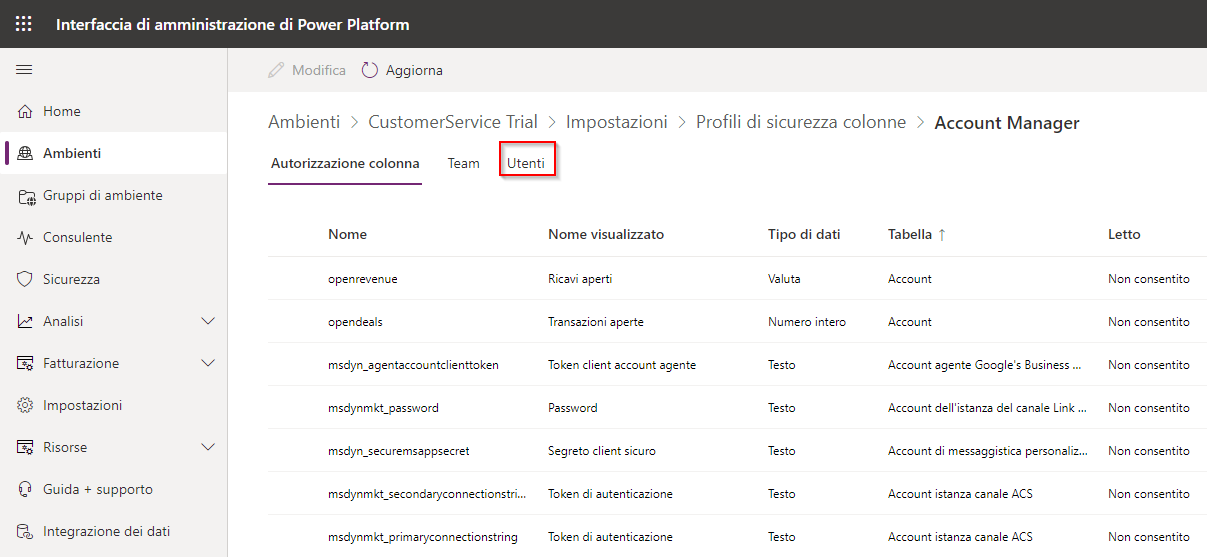
Task: Click the Gruppi di ambiente folder icon
Action: 26,196
